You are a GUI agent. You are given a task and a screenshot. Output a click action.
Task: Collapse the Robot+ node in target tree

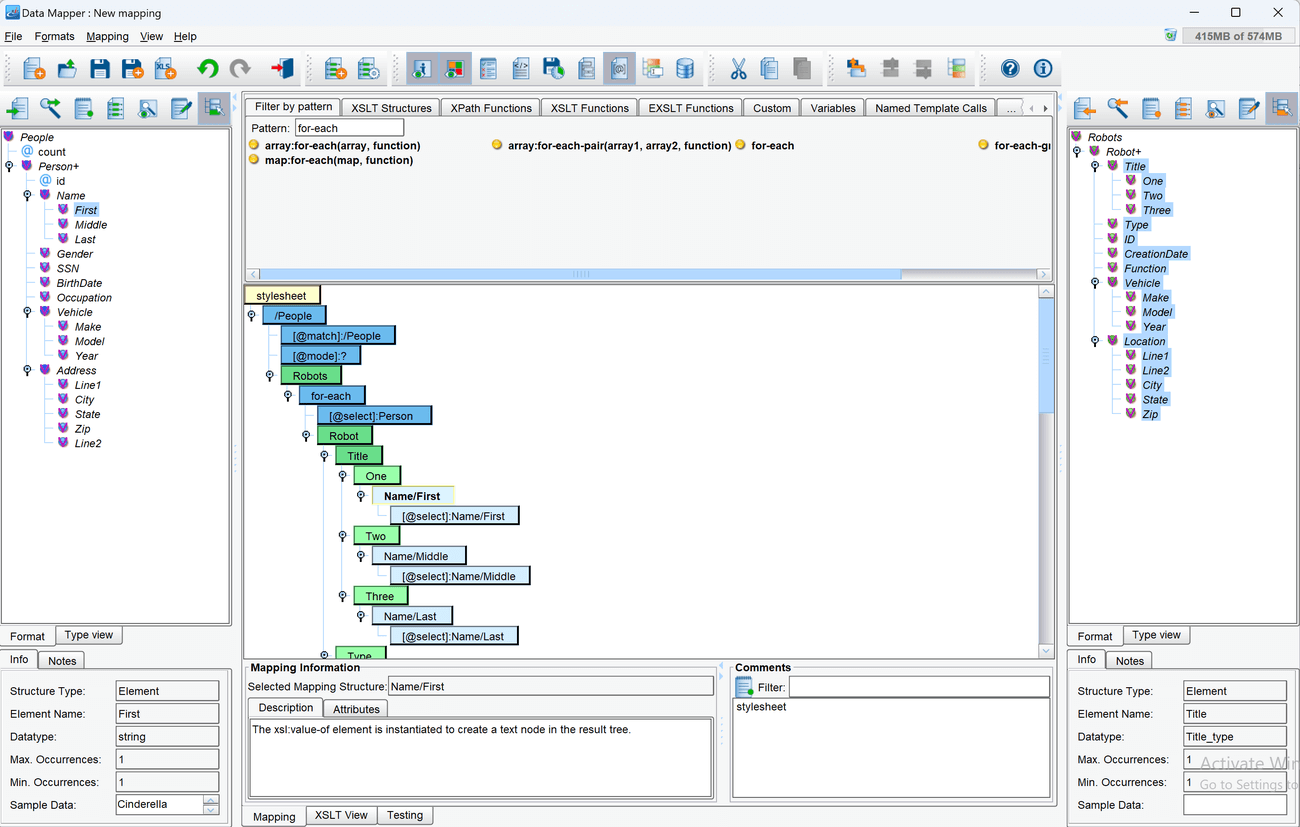pos(1077,152)
